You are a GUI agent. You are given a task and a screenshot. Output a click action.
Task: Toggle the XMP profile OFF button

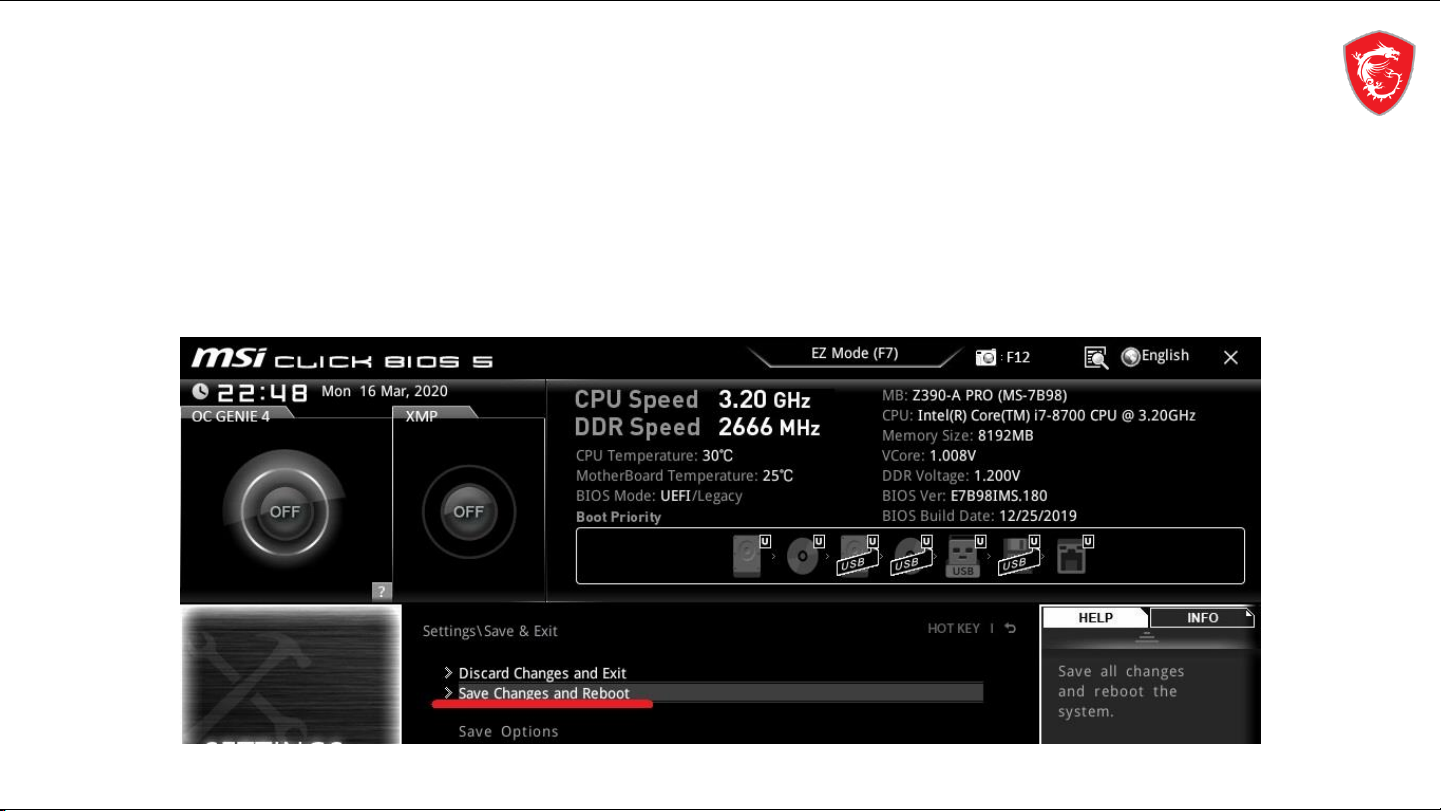(x=468, y=511)
